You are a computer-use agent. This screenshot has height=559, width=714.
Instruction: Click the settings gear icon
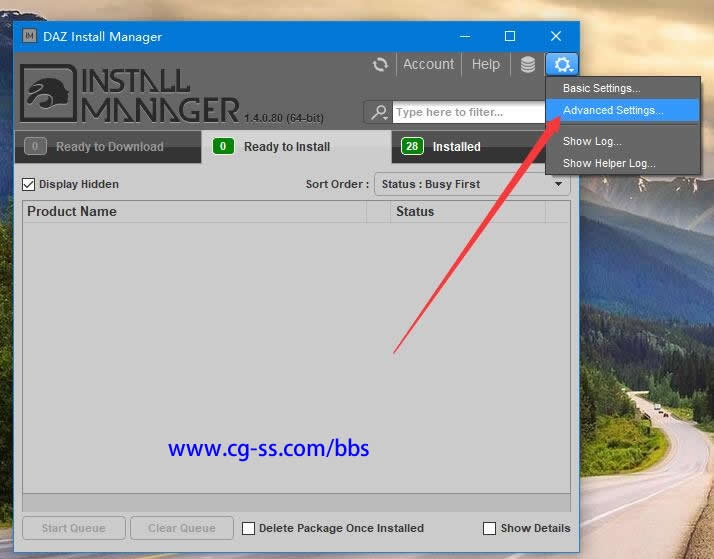click(x=562, y=65)
